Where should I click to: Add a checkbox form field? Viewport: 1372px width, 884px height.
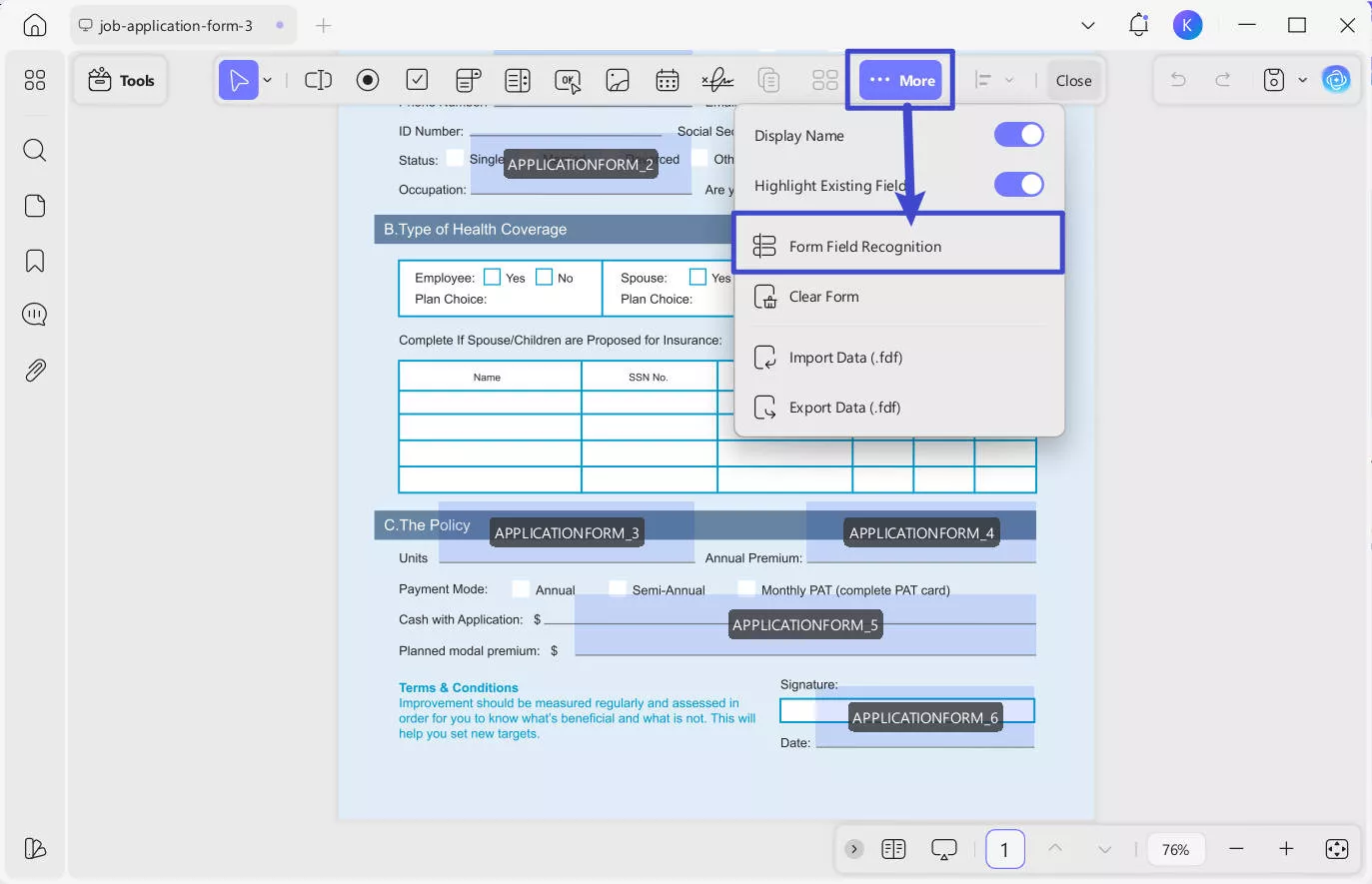point(417,80)
